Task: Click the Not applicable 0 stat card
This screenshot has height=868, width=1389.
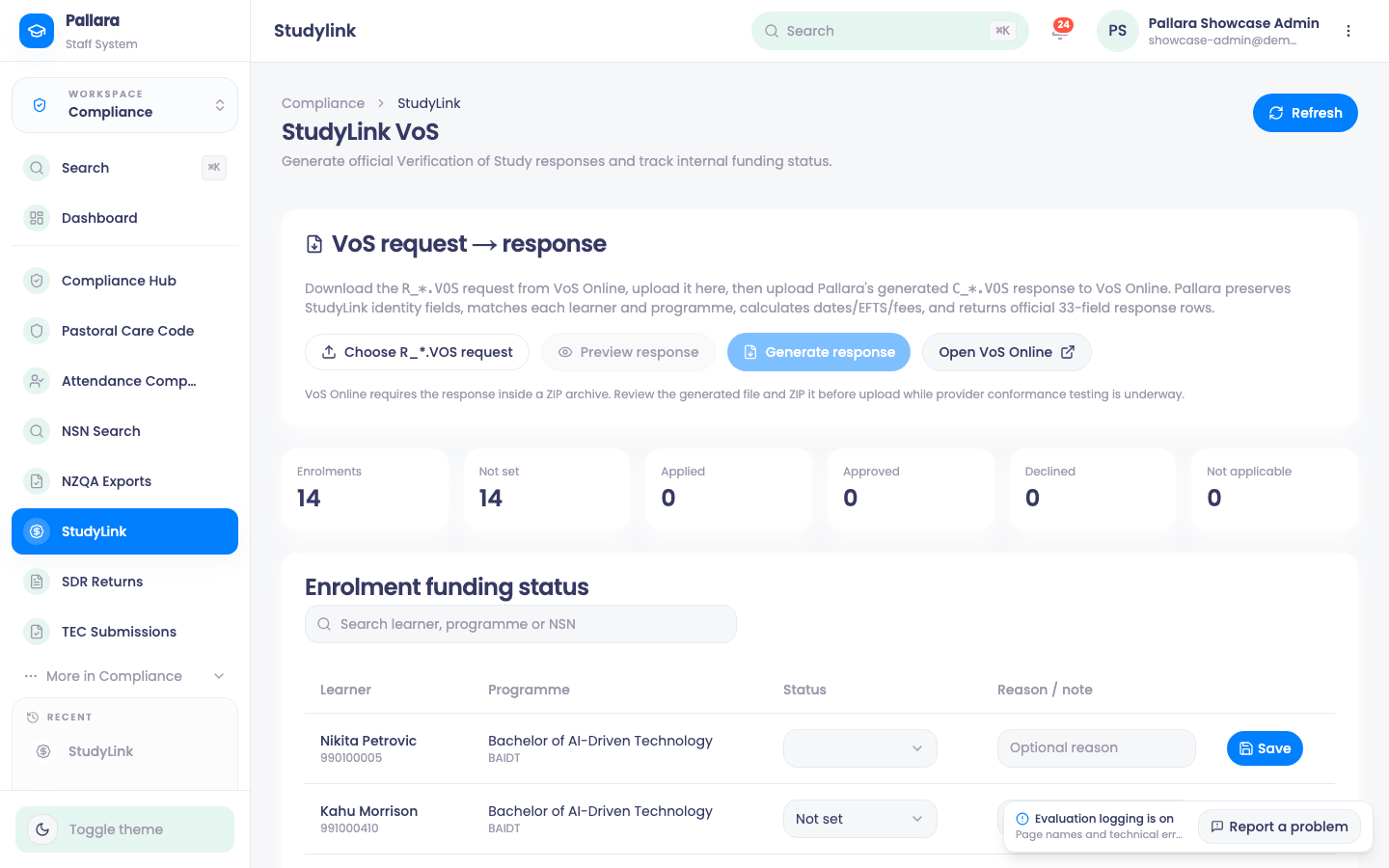Action: [x=1274, y=489]
